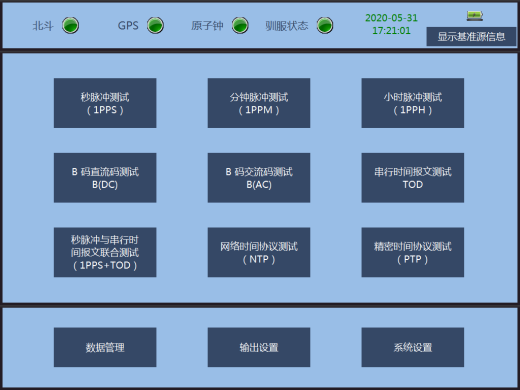Show reference source info via 显示基准源信息
Viewport: 520px width, 390px height.
click(x=471, y=36)
